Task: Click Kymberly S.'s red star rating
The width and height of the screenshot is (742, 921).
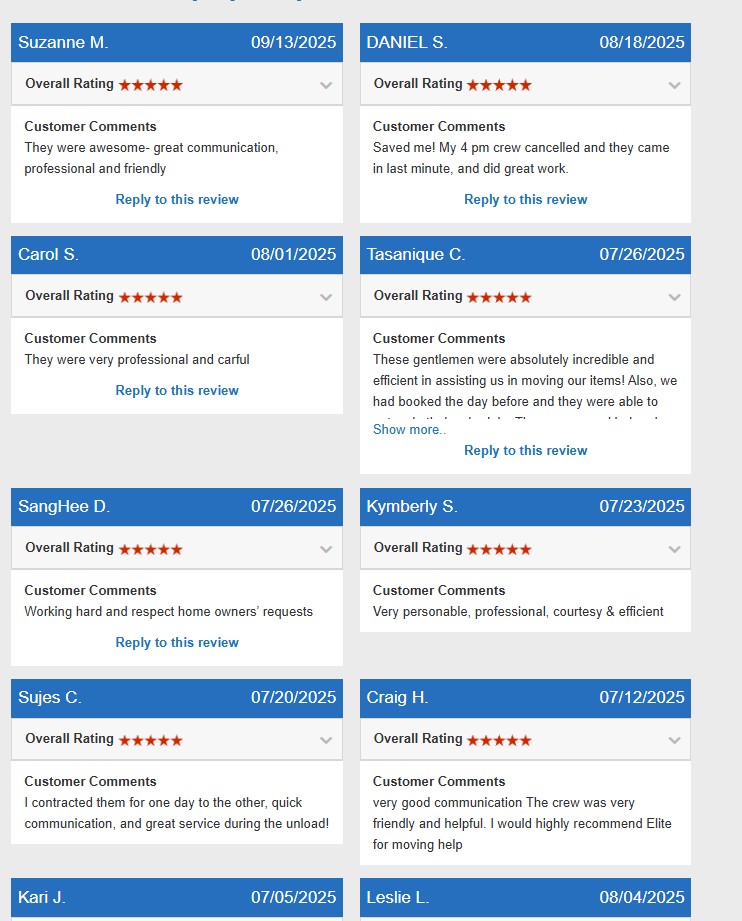Action: (499, 549)
